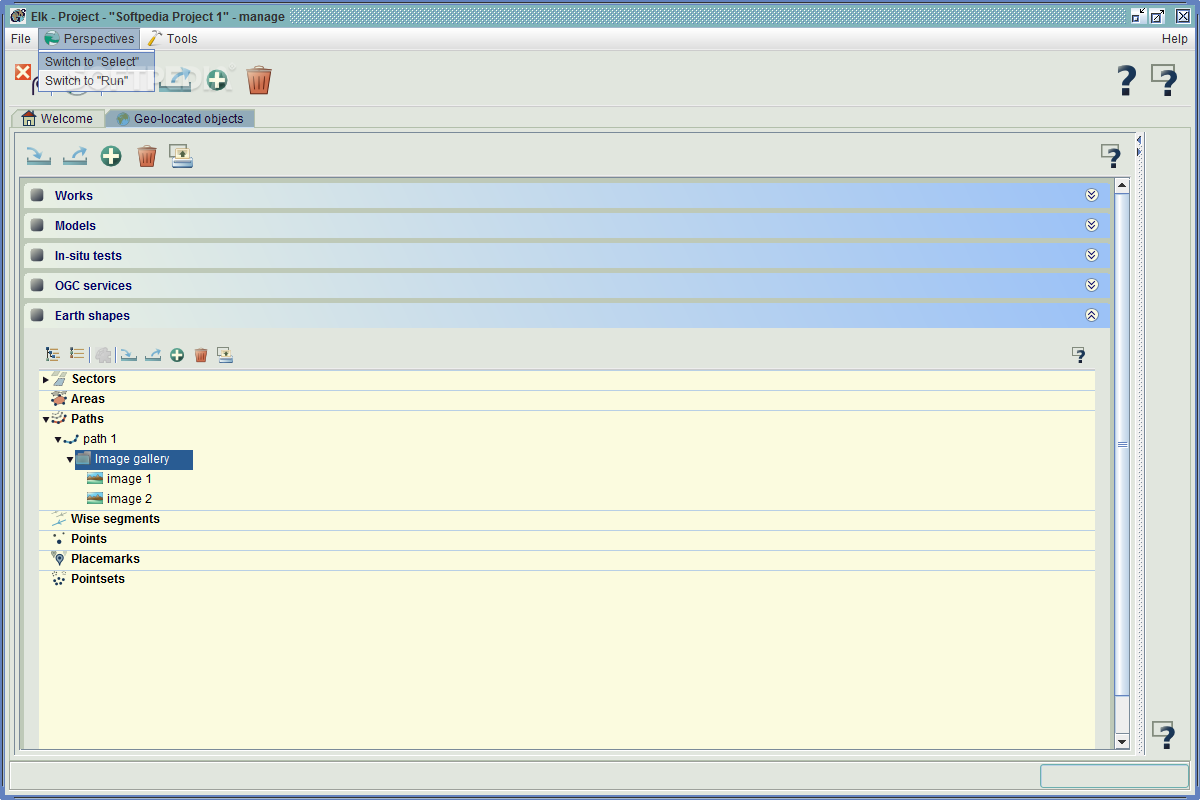Image resolution: width=1200 pixels, height=800 pixels.
Task: Click greyed puzzle-piece icon in Earth shapes toolbar
Action: [x=103, y=355]
